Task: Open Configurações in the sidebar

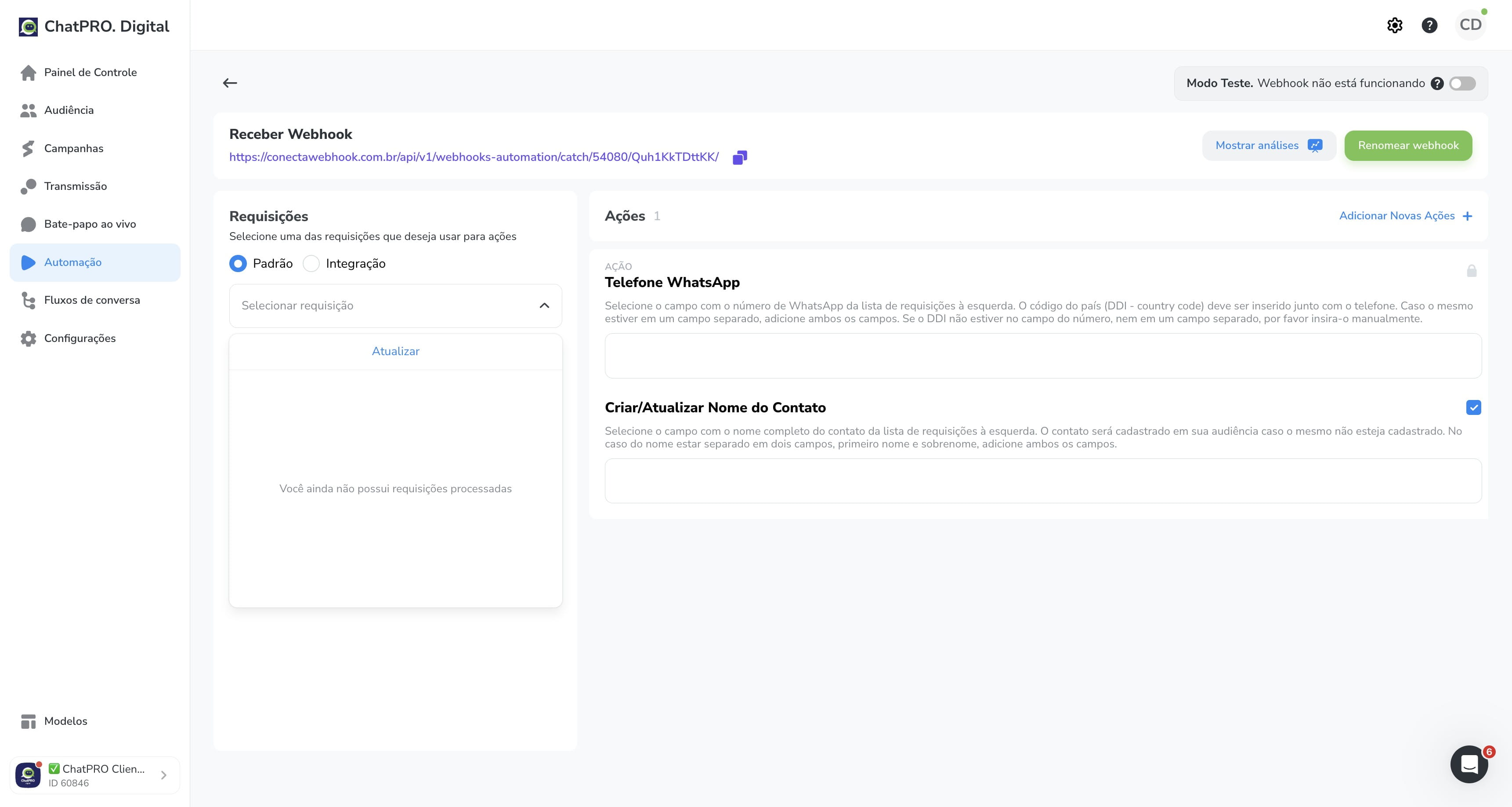Action: [x=95, y=338]
